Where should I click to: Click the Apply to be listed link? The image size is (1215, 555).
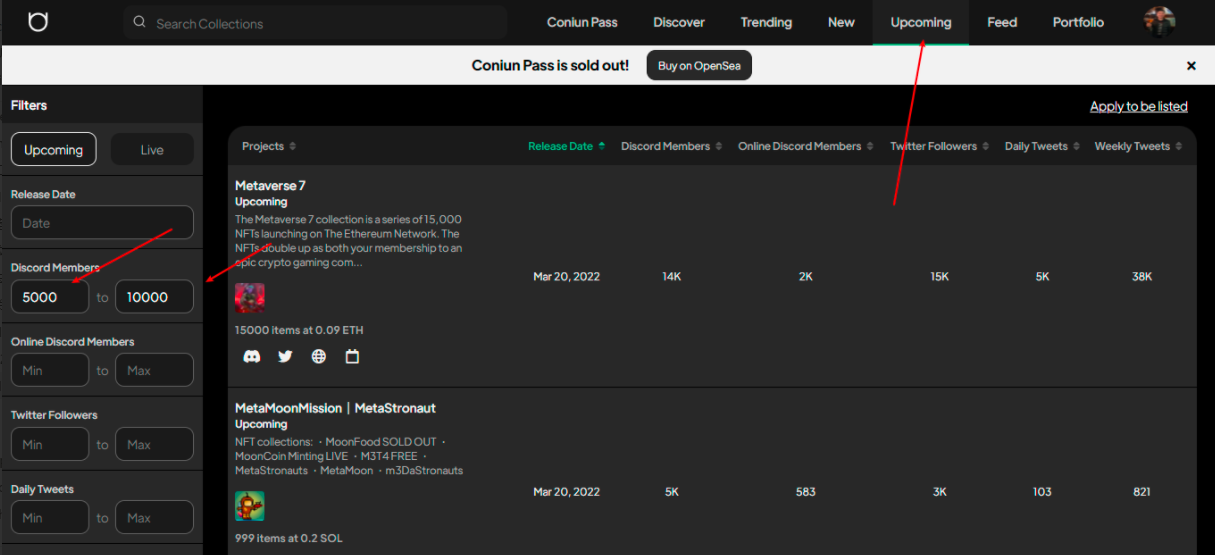1138,106
